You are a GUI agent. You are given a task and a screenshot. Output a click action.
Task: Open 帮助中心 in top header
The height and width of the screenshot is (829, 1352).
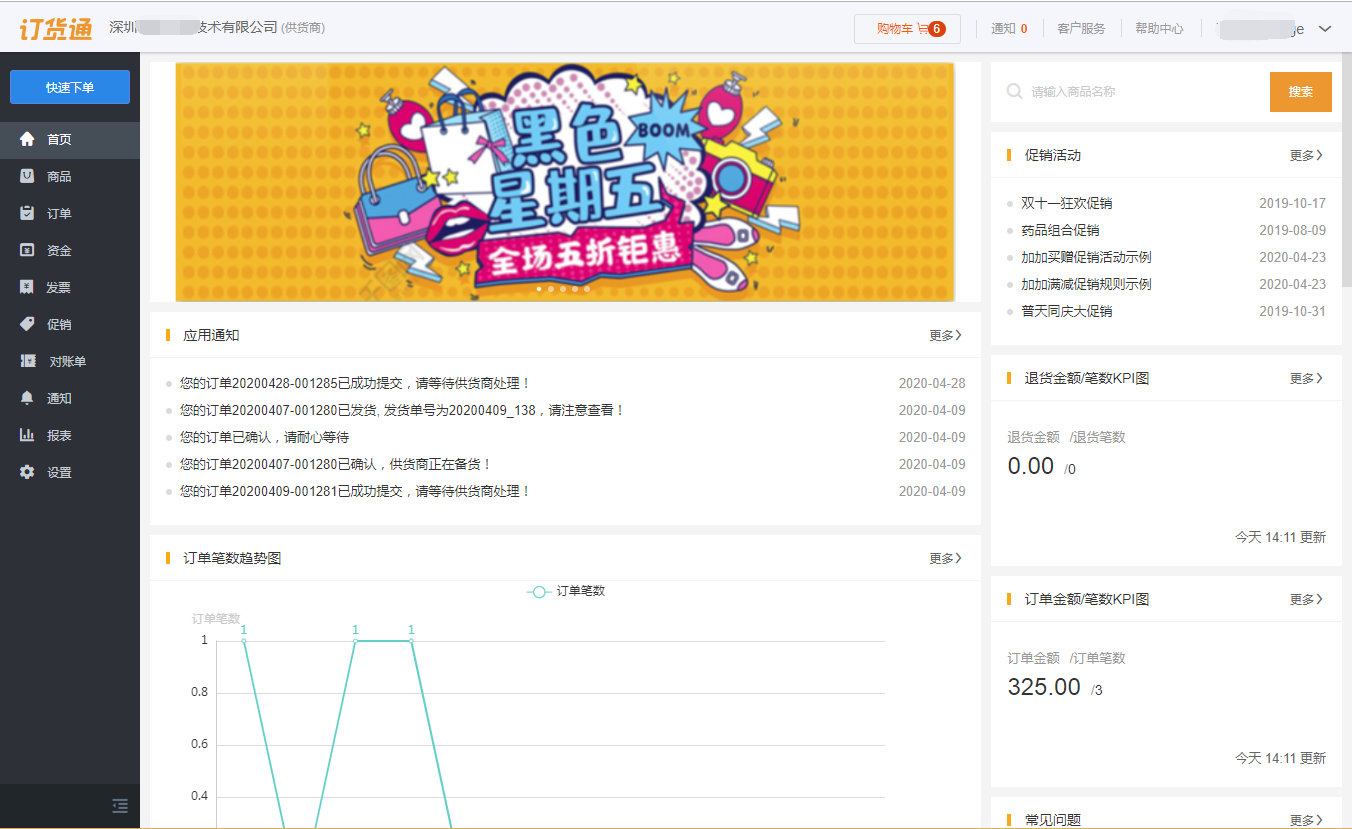point(1159,29)
